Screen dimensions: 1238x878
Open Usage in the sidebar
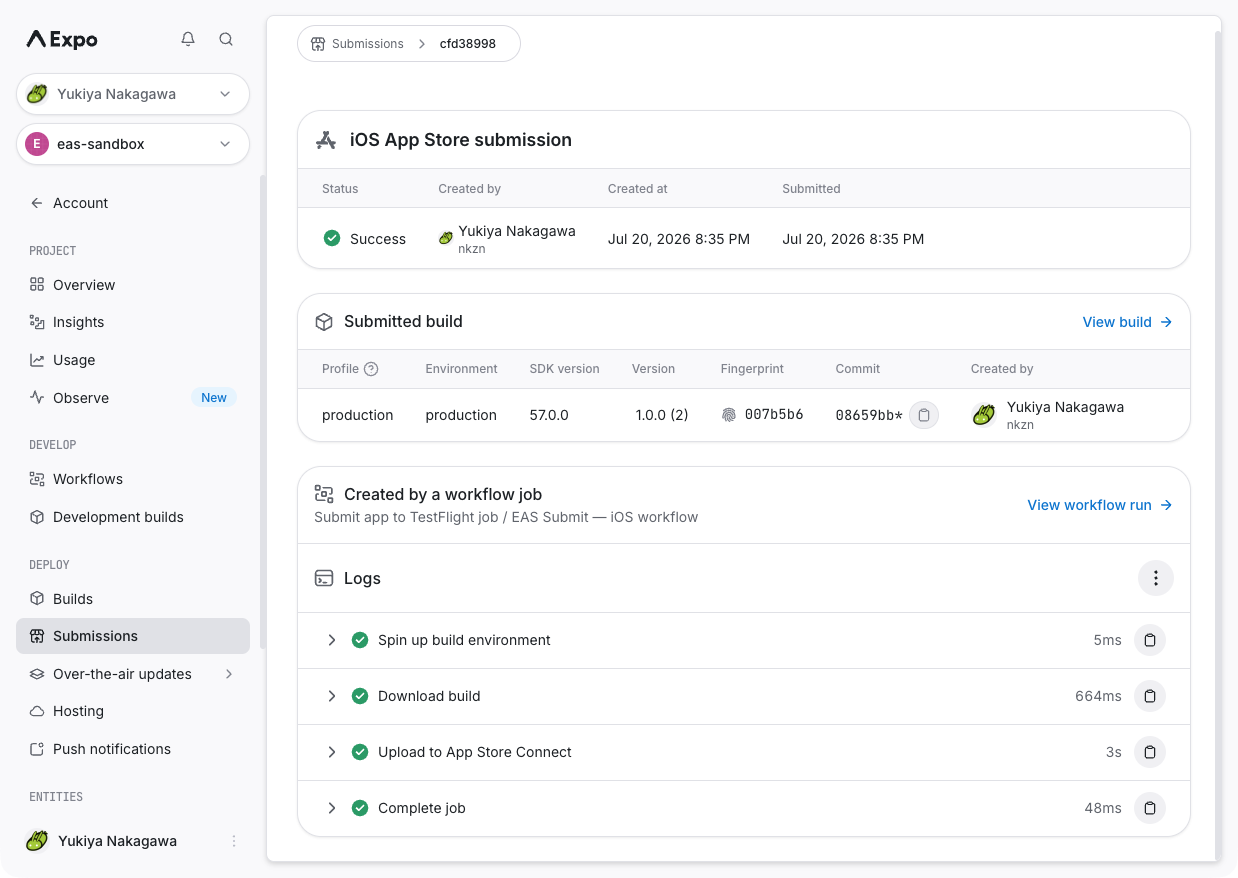133,360
